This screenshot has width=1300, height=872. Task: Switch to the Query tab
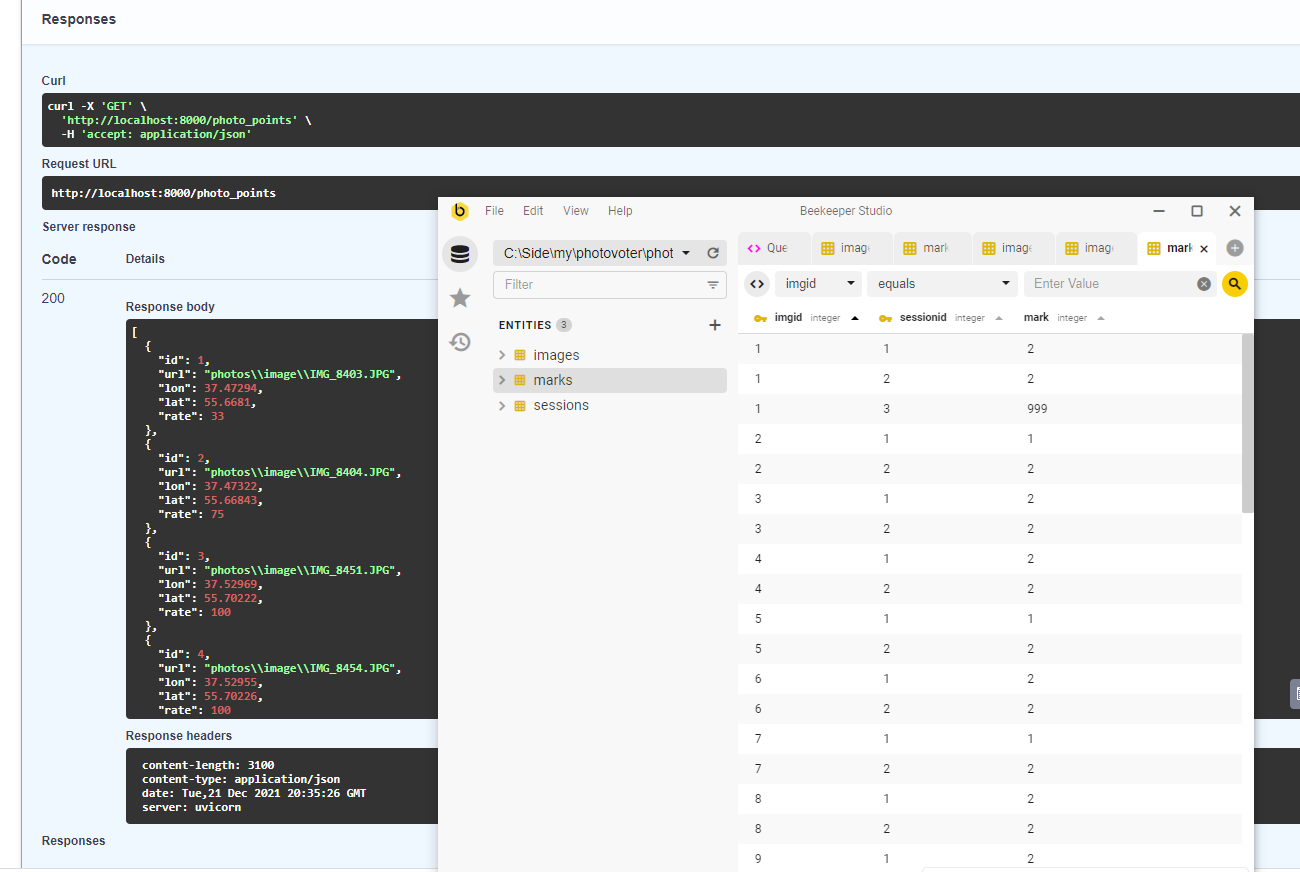[768, 248]
